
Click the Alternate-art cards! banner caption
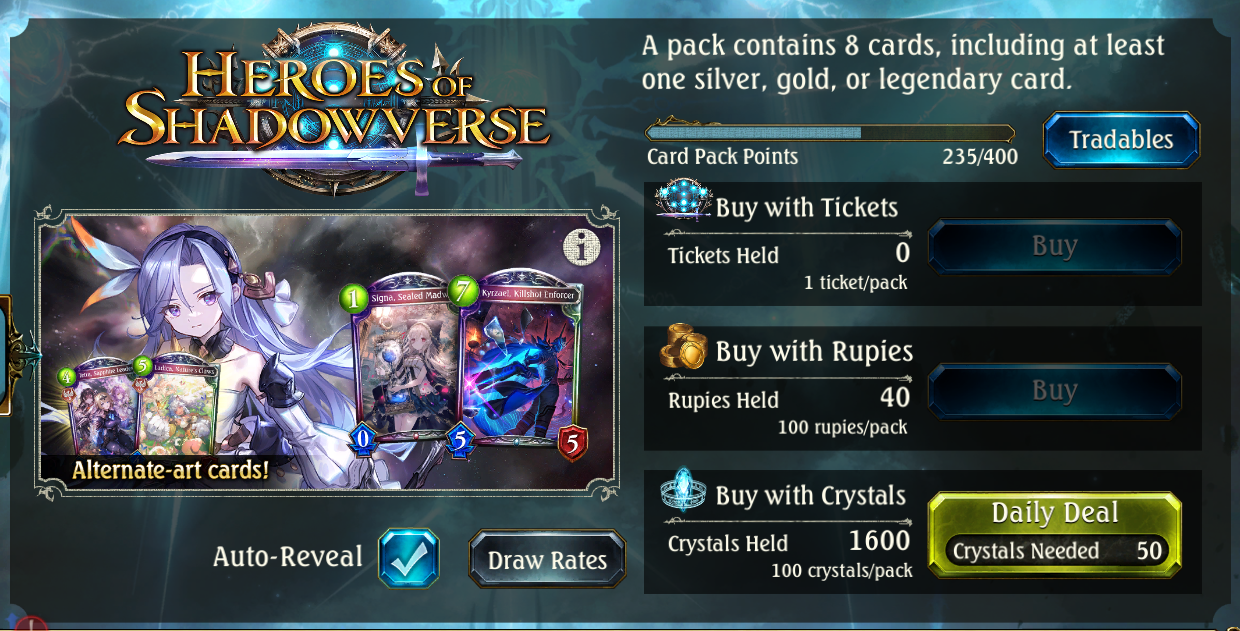coord(170,469)
